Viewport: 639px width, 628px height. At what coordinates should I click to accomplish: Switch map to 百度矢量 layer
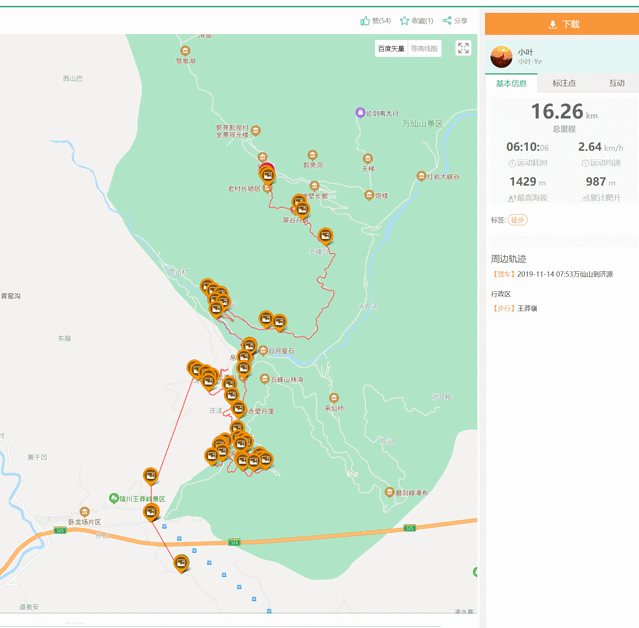[391, 48]
